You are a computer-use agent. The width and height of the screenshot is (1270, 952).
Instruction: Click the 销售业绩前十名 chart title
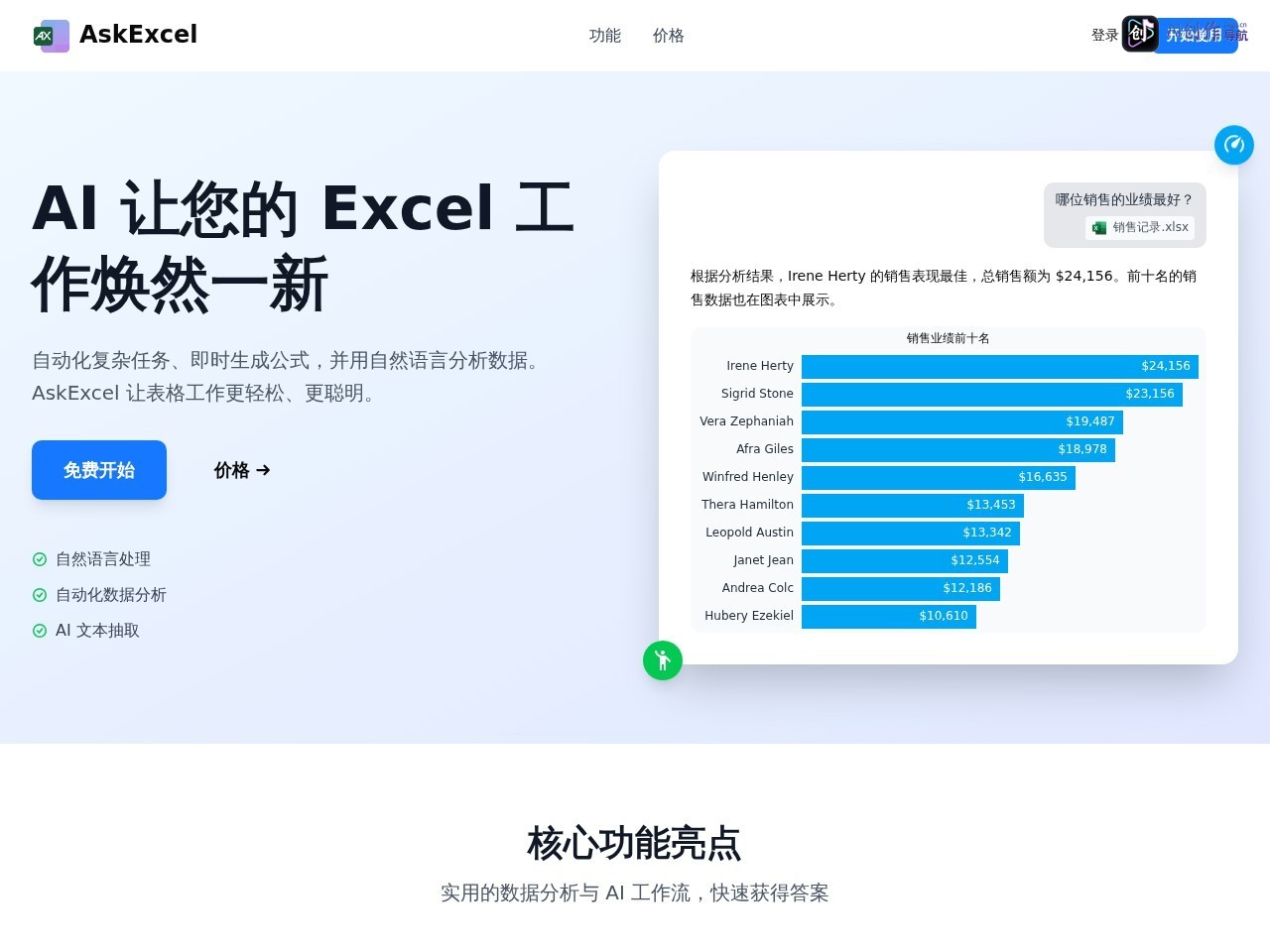[x=949, y=338]
